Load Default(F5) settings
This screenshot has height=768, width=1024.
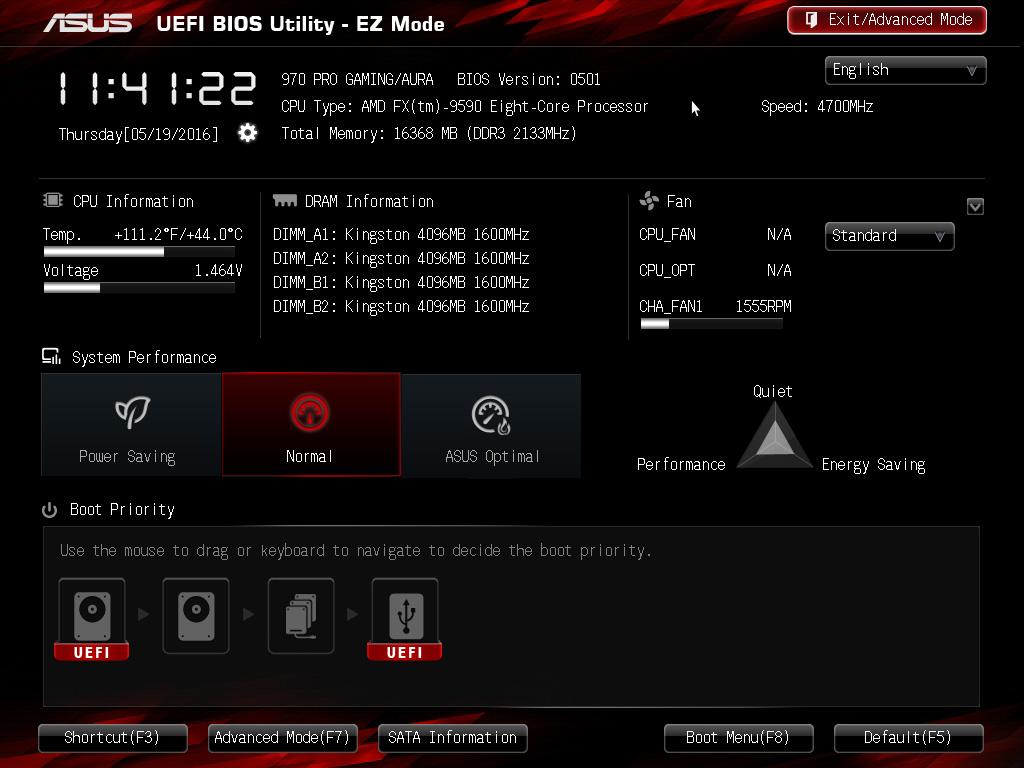coord(908,738)
